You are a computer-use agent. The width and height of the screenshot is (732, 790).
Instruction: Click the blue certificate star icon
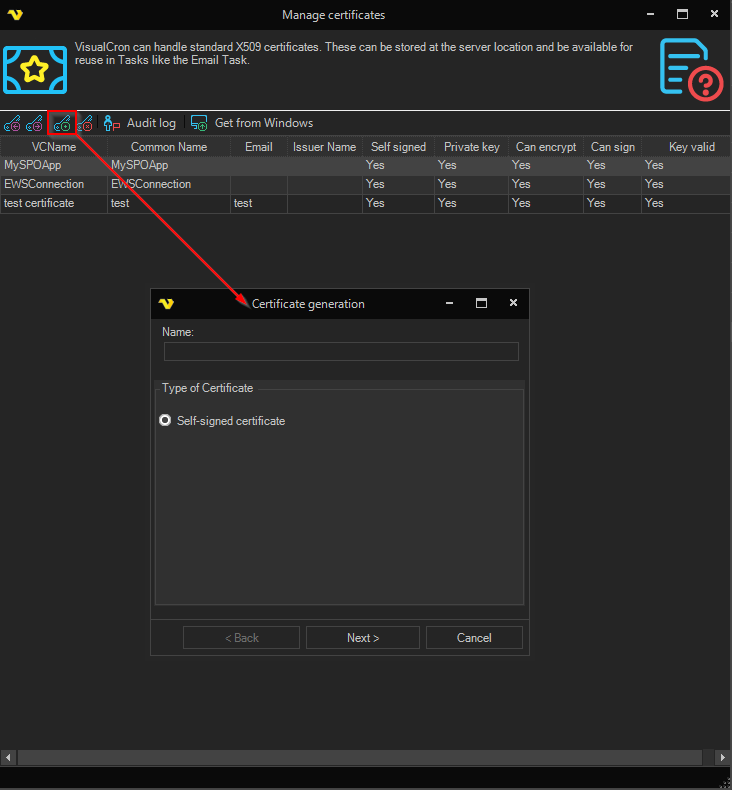click(x=35, y=69)
